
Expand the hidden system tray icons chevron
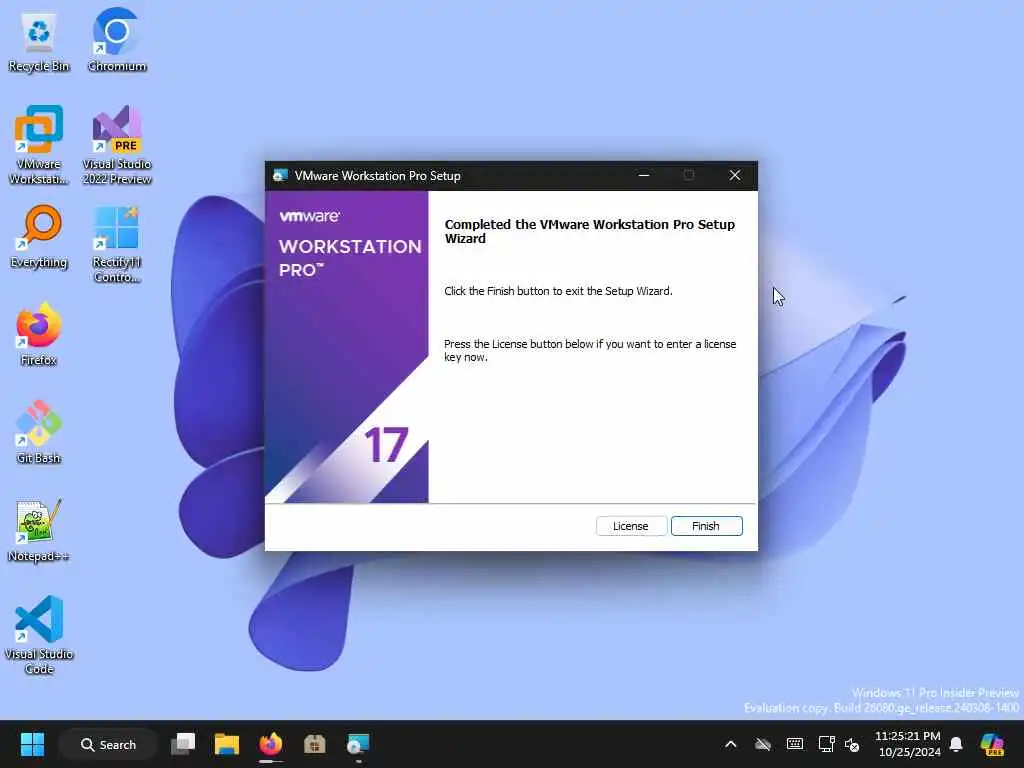[731, 744]
